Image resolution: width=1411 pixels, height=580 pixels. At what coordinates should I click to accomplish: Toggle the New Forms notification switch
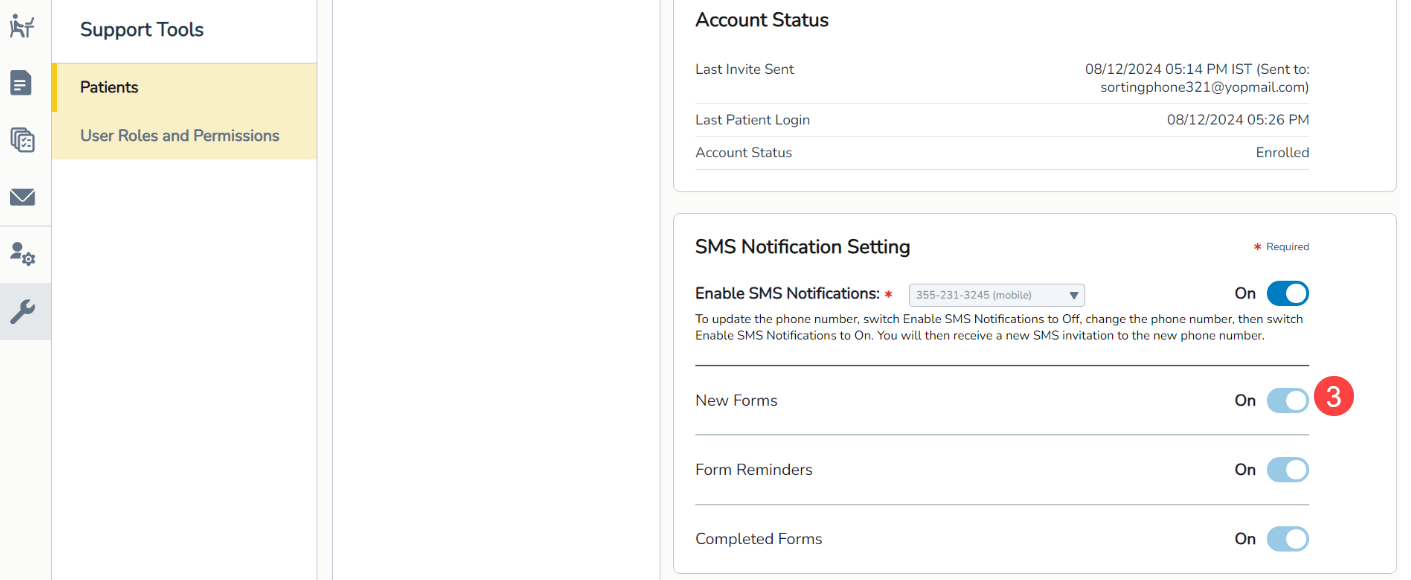coord(1287,401)
